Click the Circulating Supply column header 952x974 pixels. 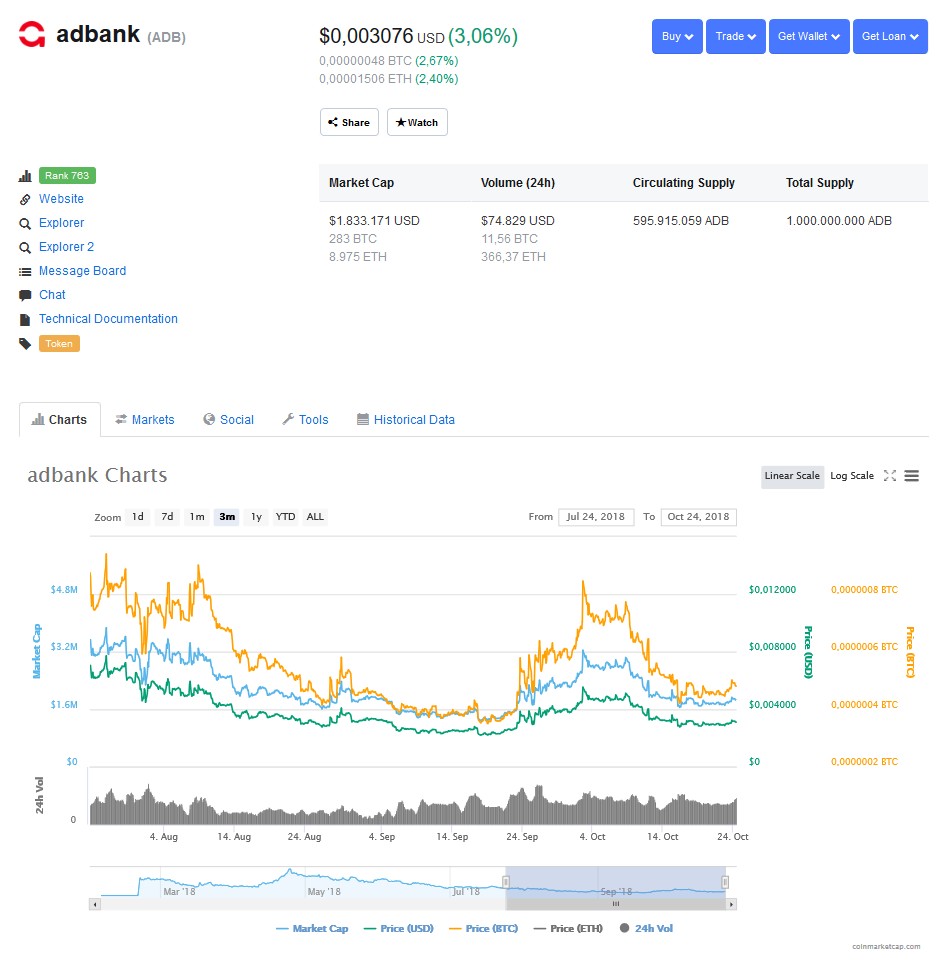click(684, 183)
